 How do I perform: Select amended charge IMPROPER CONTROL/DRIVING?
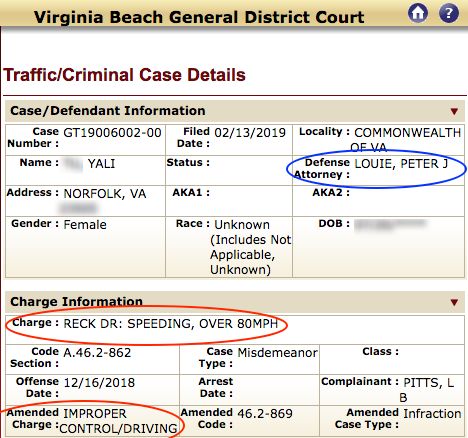pos(118,421)
